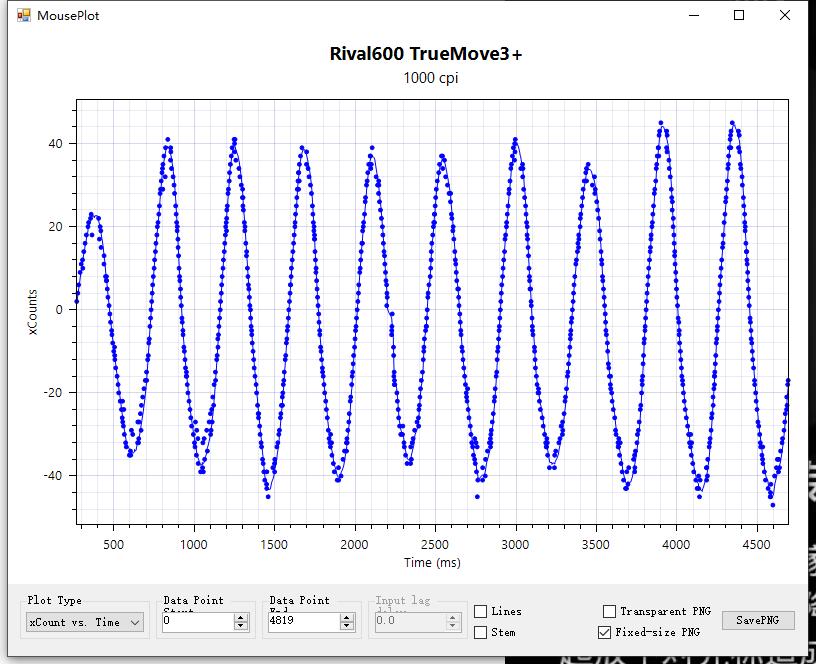Maximize the MousePlot window

[x=739, y=15]
